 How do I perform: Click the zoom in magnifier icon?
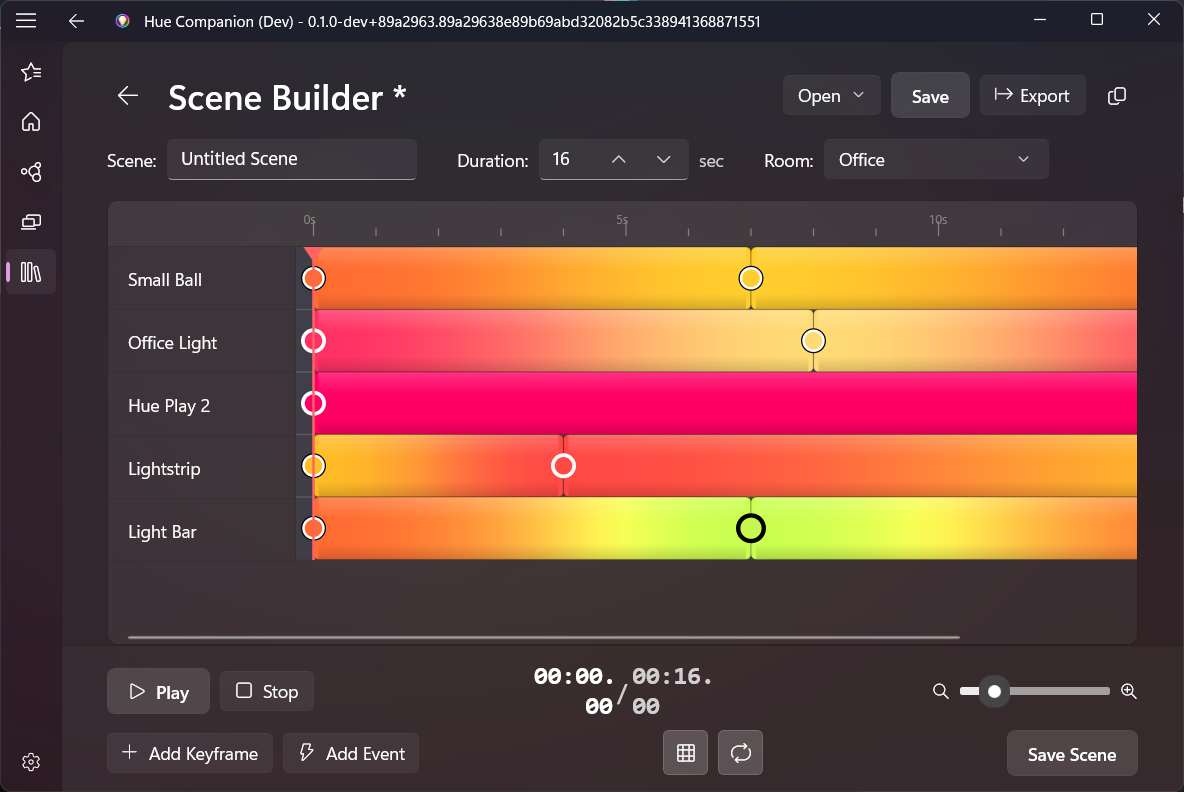(1129, 691)
